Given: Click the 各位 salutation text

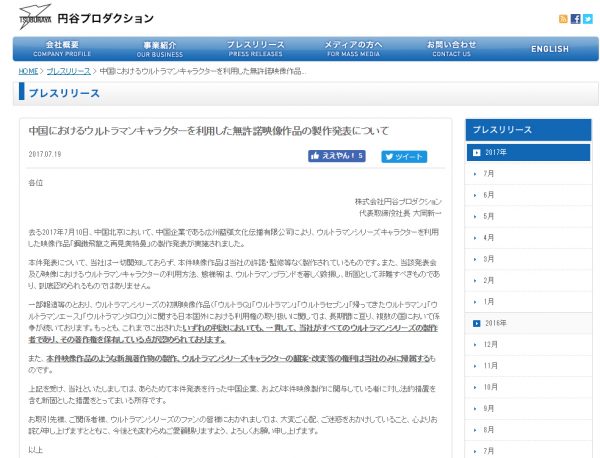Looking at the screenshot, I should coord(36,183).
